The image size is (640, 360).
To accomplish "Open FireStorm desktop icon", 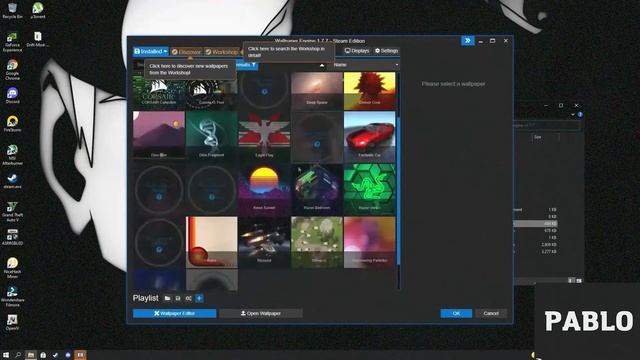I will (x=12, y=124).
